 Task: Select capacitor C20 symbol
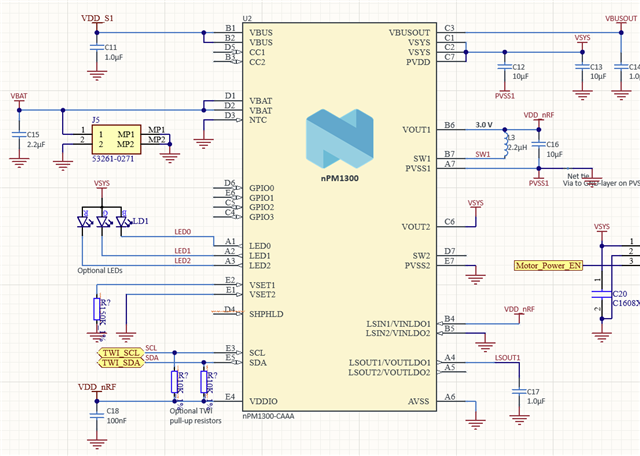602,294
